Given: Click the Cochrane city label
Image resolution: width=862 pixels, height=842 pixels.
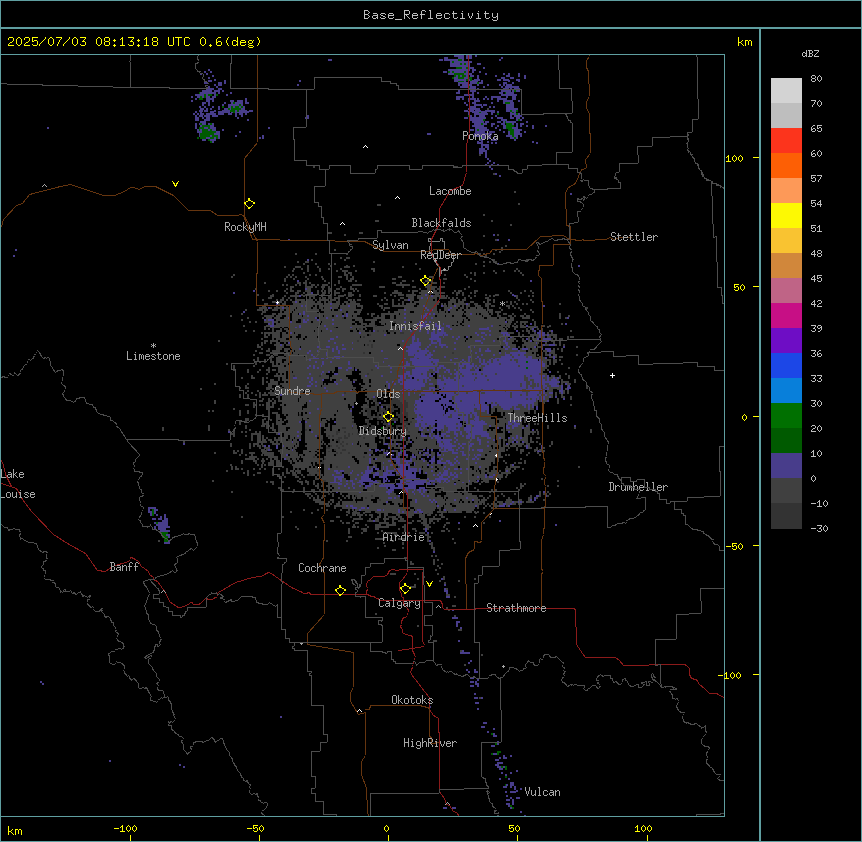Looking at the screenshot, I should pos(322,568).
